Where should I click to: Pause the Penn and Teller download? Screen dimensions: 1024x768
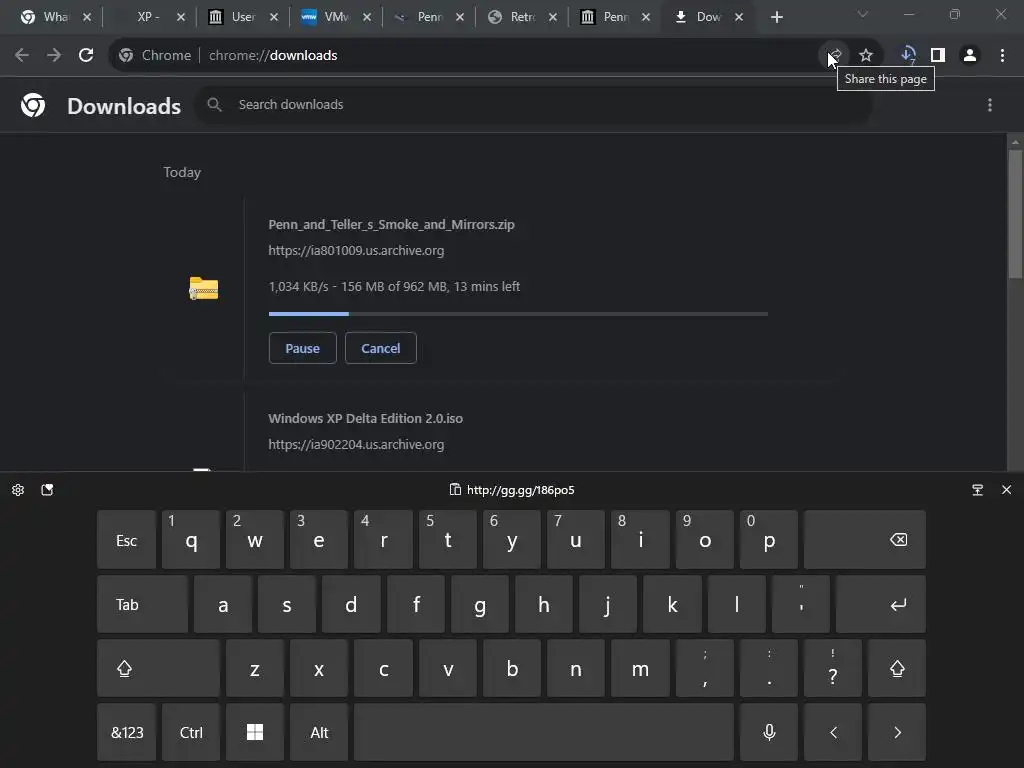(302, 348)
